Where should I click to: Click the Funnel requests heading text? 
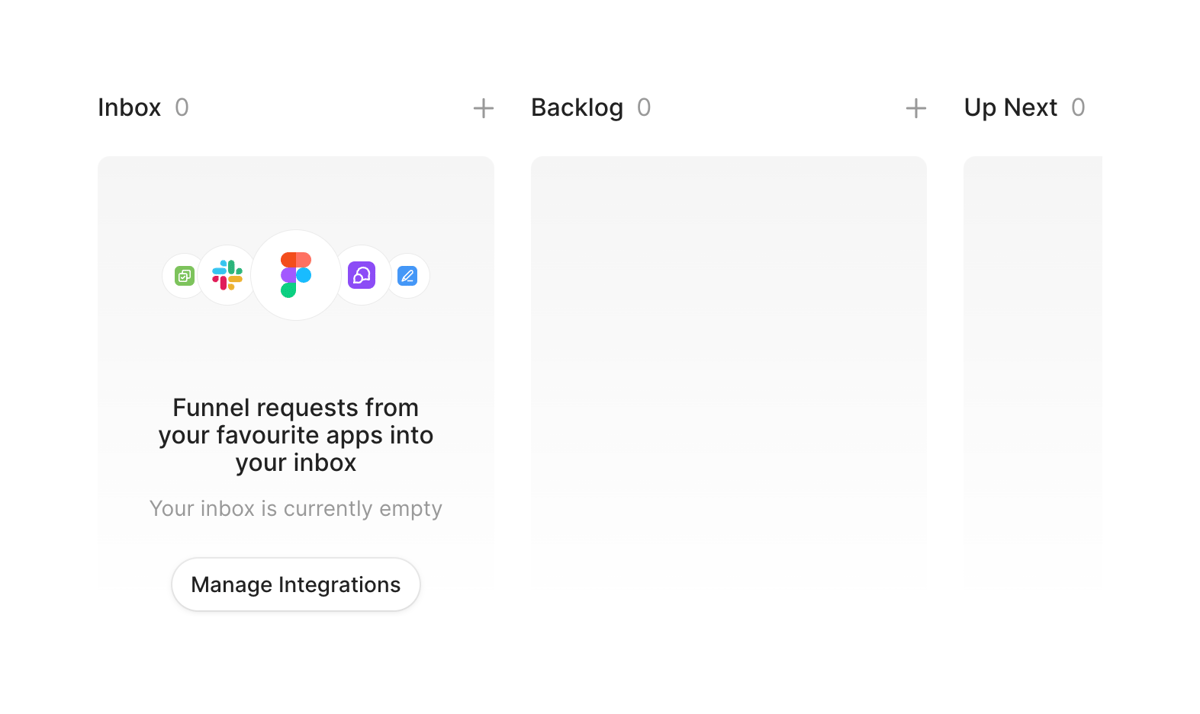click(295, 435)
